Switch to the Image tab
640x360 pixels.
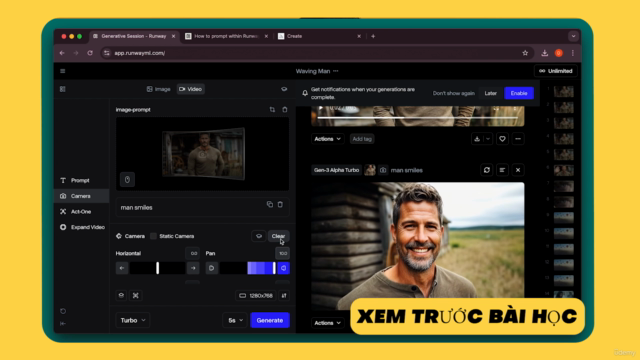coord(158,89)
